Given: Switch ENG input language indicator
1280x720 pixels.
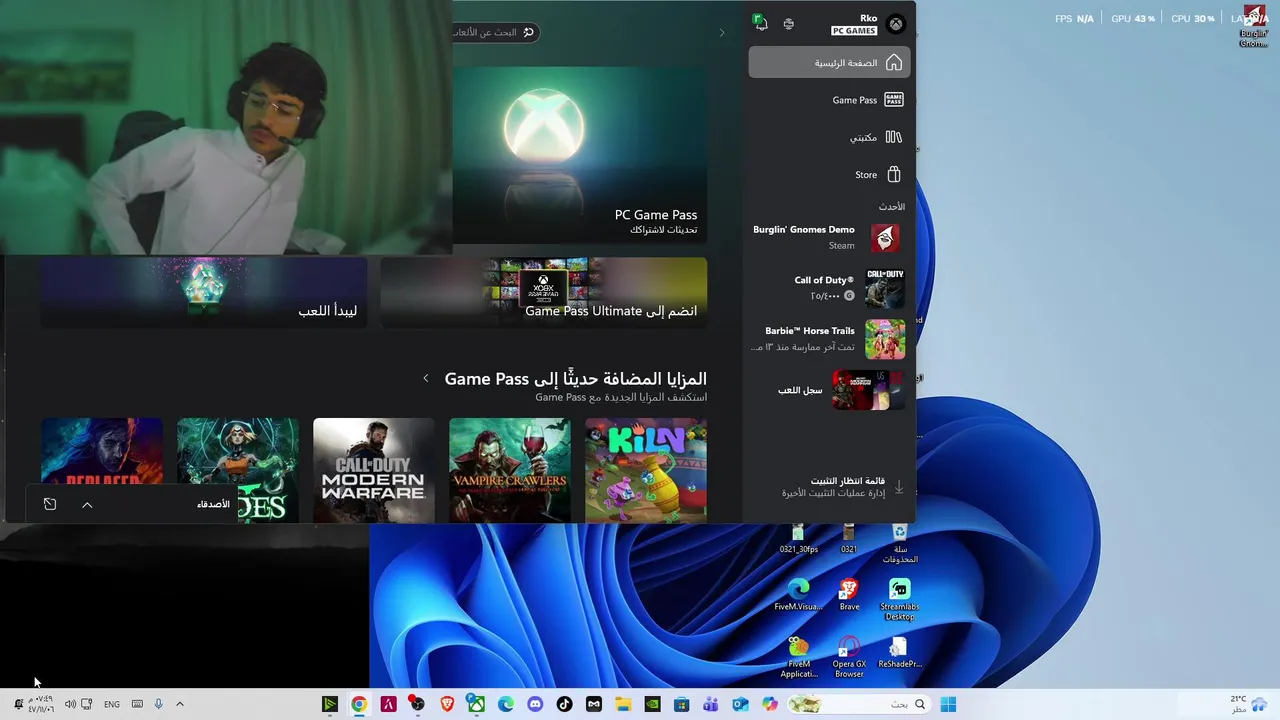Looking at the screenshot, I should 112,704.
